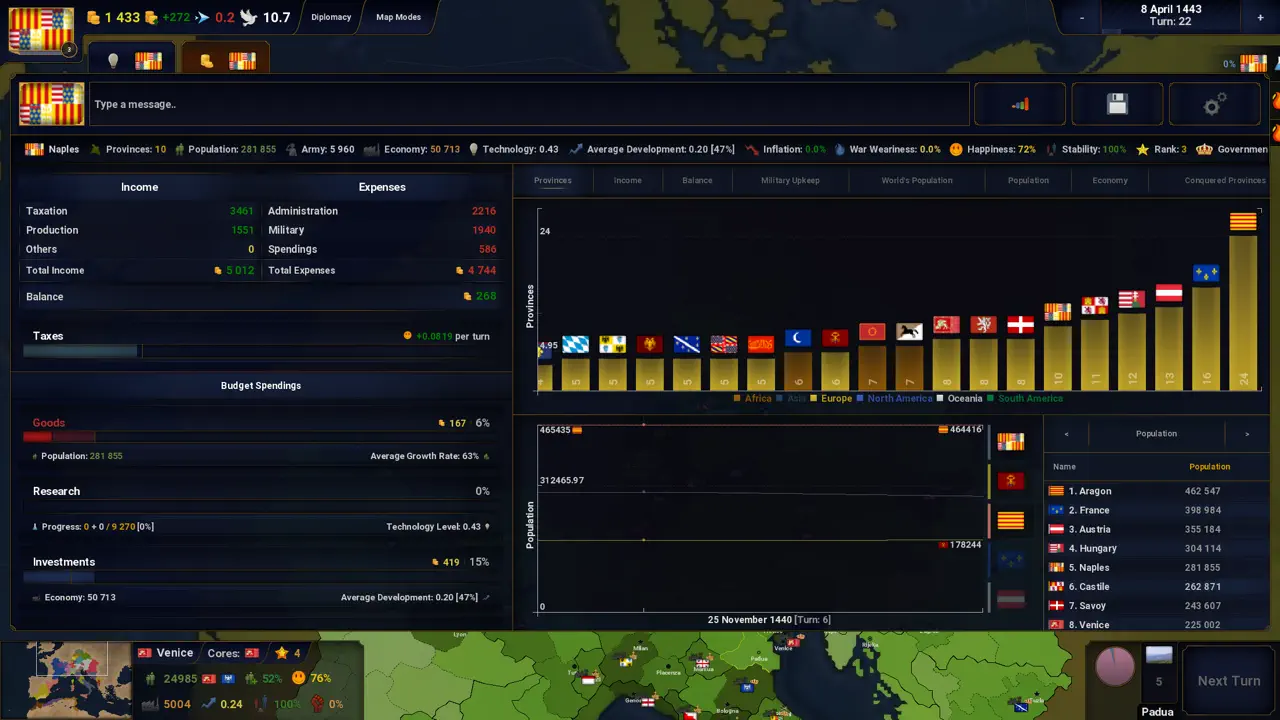The image size is (1280, 720).
Task: Click the Next Turn button
Action: pyautogui.click(x=1229, y=681)
